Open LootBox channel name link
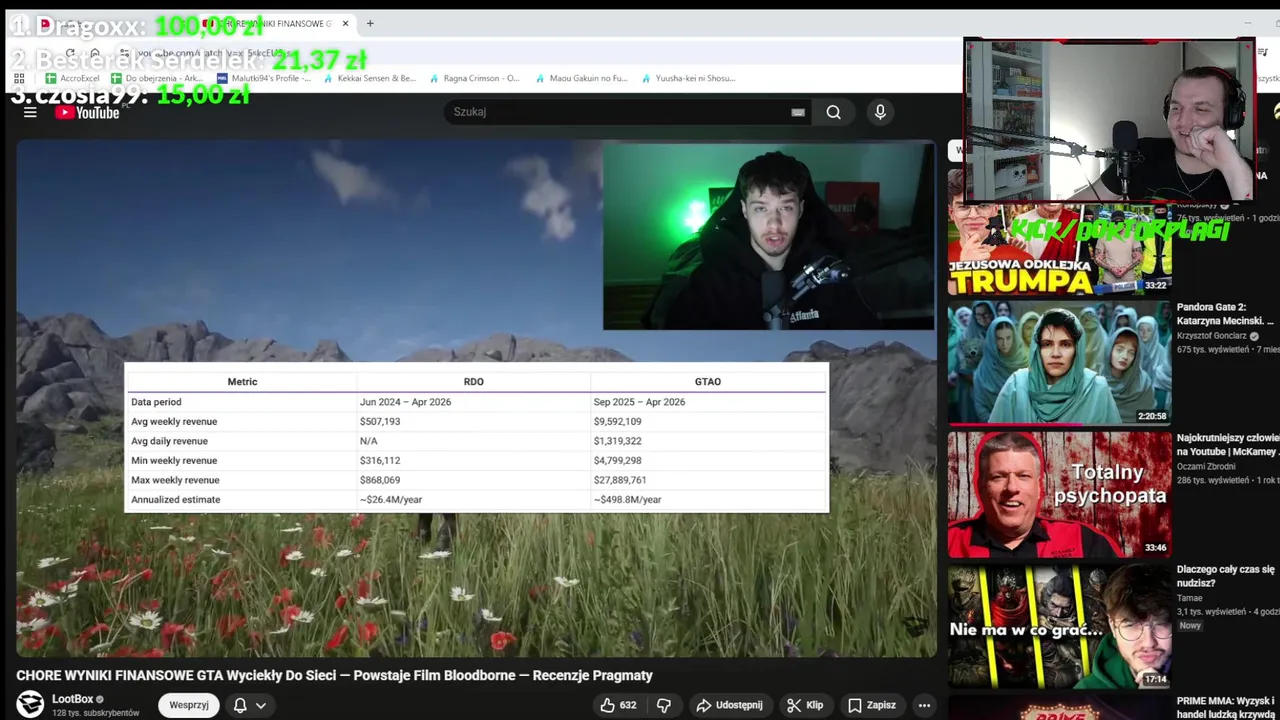 coord(72,699)
